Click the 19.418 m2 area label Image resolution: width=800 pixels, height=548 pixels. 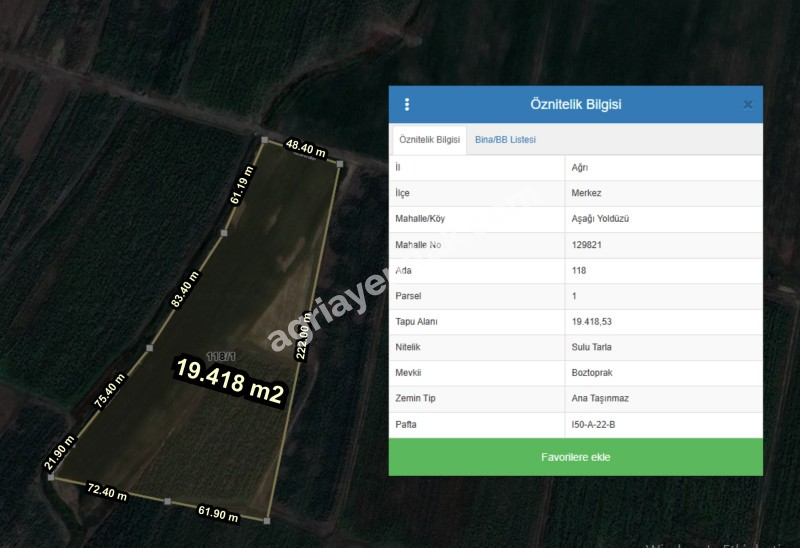point(231,381)
